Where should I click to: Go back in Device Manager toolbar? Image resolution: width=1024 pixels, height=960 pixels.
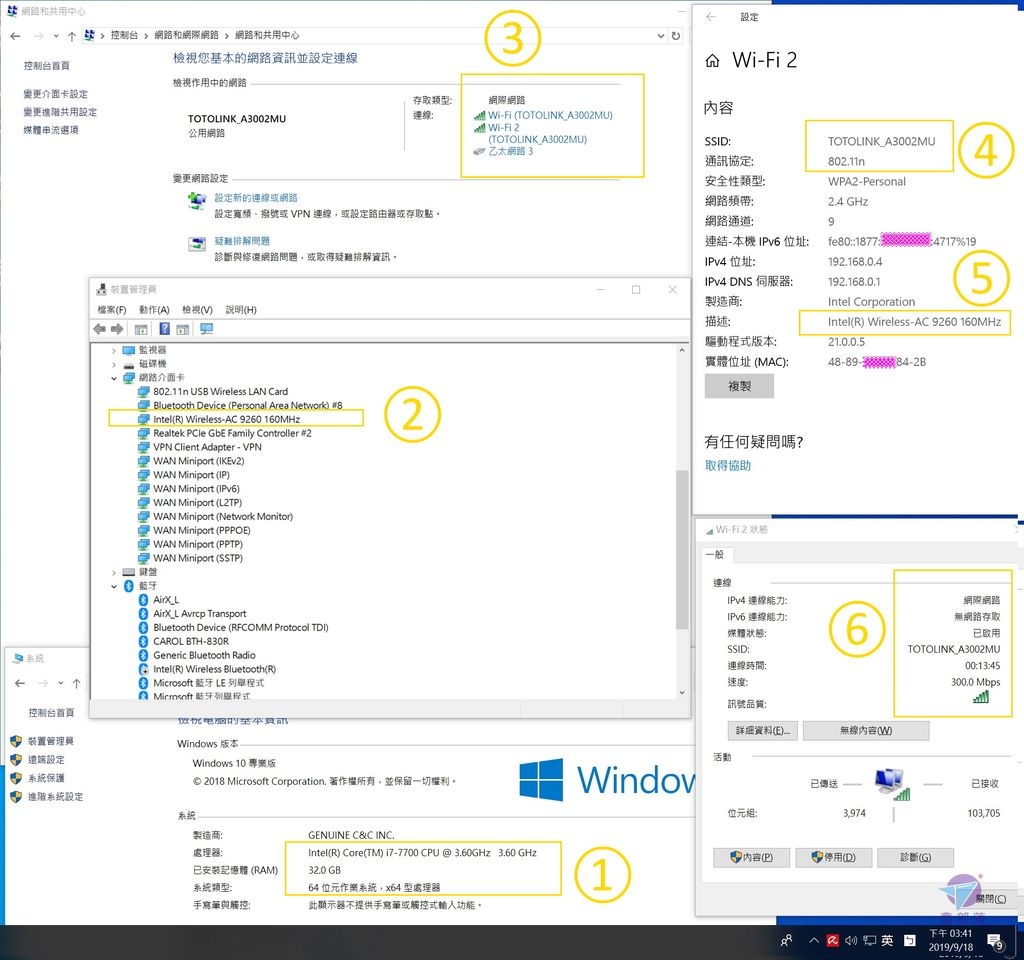pos(99,329)
